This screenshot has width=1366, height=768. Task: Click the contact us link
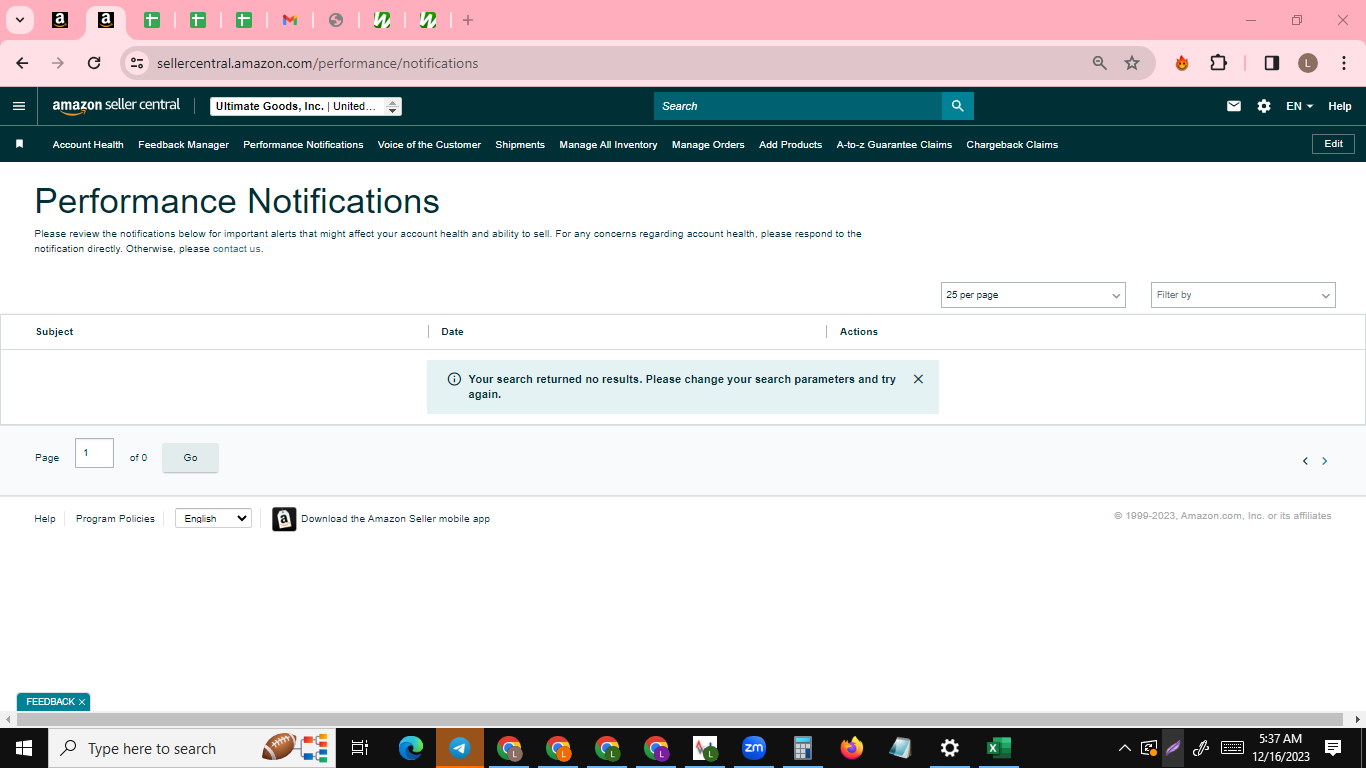click(x=236, y=249)
